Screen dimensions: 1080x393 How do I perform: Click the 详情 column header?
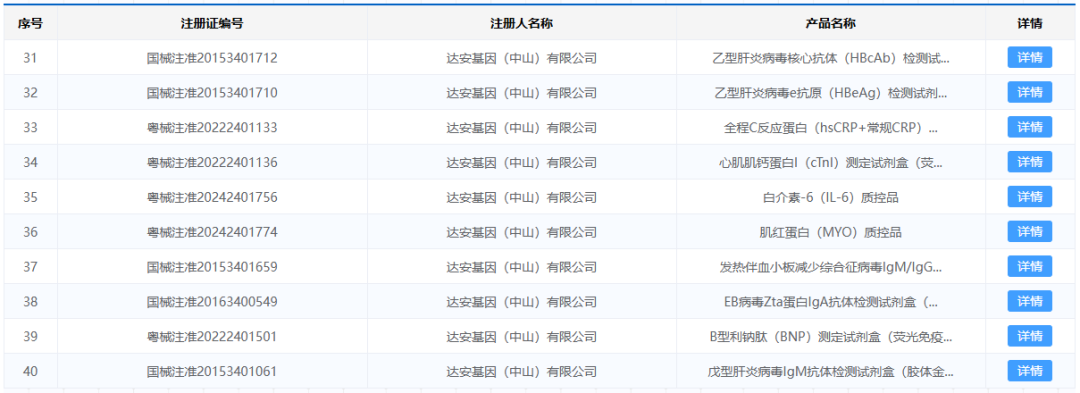[x=1030, y=23]
